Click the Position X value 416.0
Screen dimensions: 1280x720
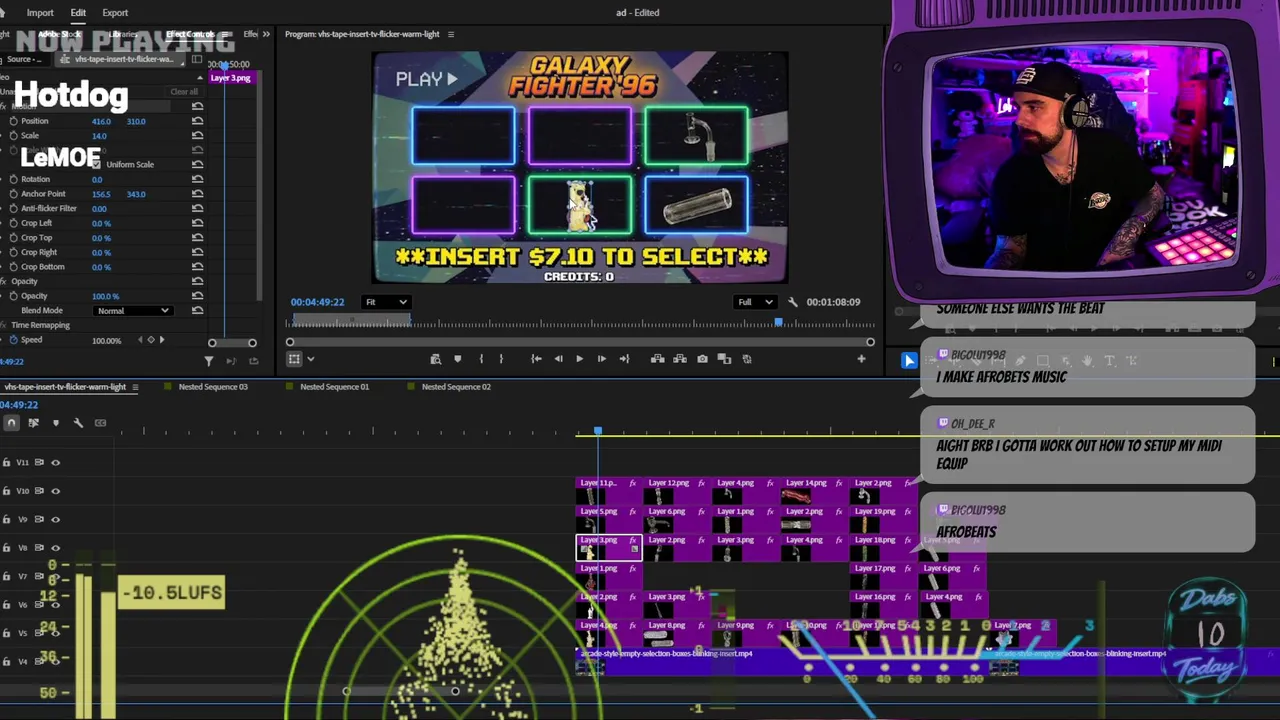point(101,121)
